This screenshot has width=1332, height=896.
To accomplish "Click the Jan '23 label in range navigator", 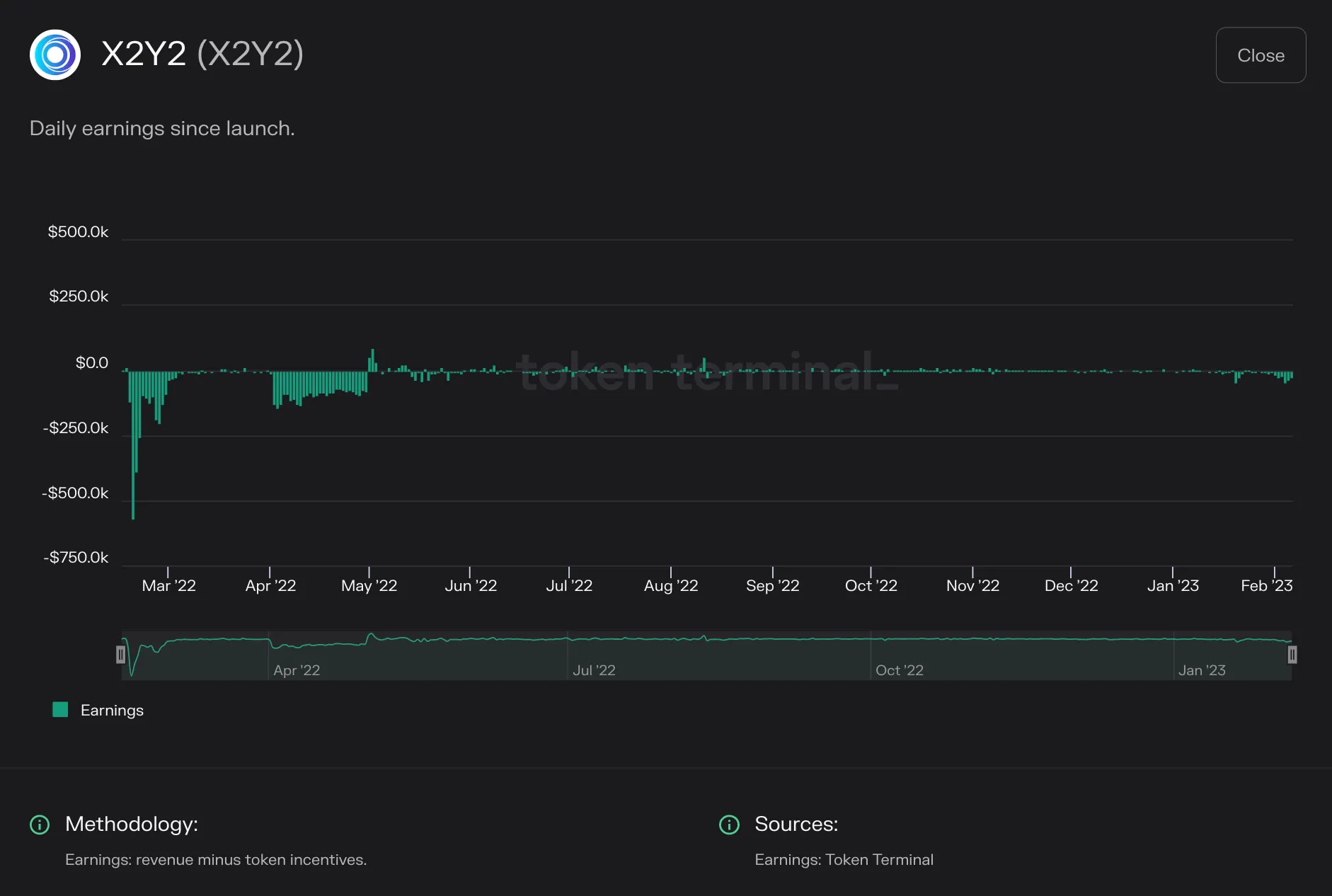I will (1202, 670).
